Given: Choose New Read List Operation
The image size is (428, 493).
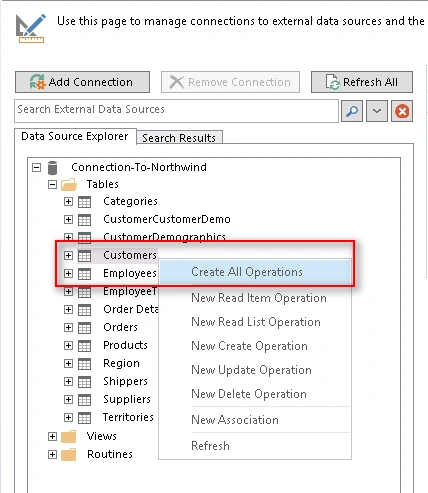Looking at the screenshot, I should click(x=255, y=322).
